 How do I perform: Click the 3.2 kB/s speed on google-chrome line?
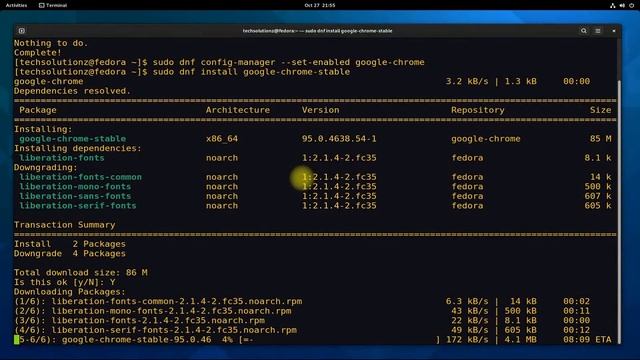pyautogui.click(x=467, y=81)
